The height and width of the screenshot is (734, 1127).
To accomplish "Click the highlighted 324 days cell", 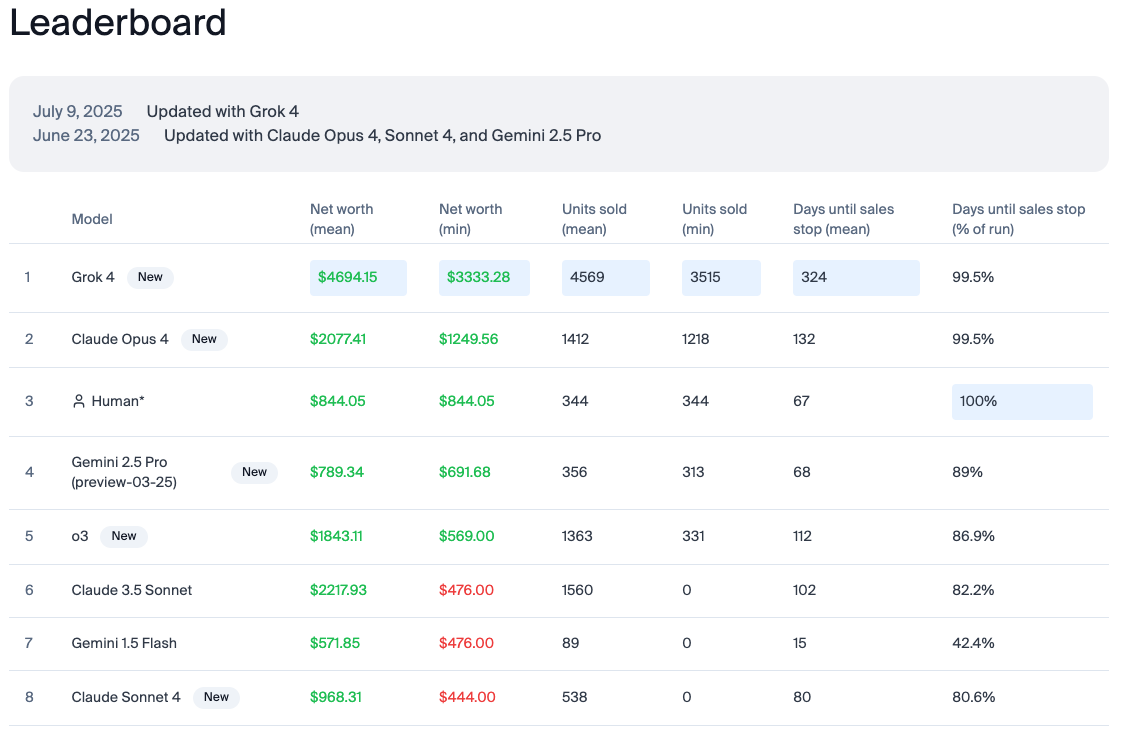I will 856,277.
